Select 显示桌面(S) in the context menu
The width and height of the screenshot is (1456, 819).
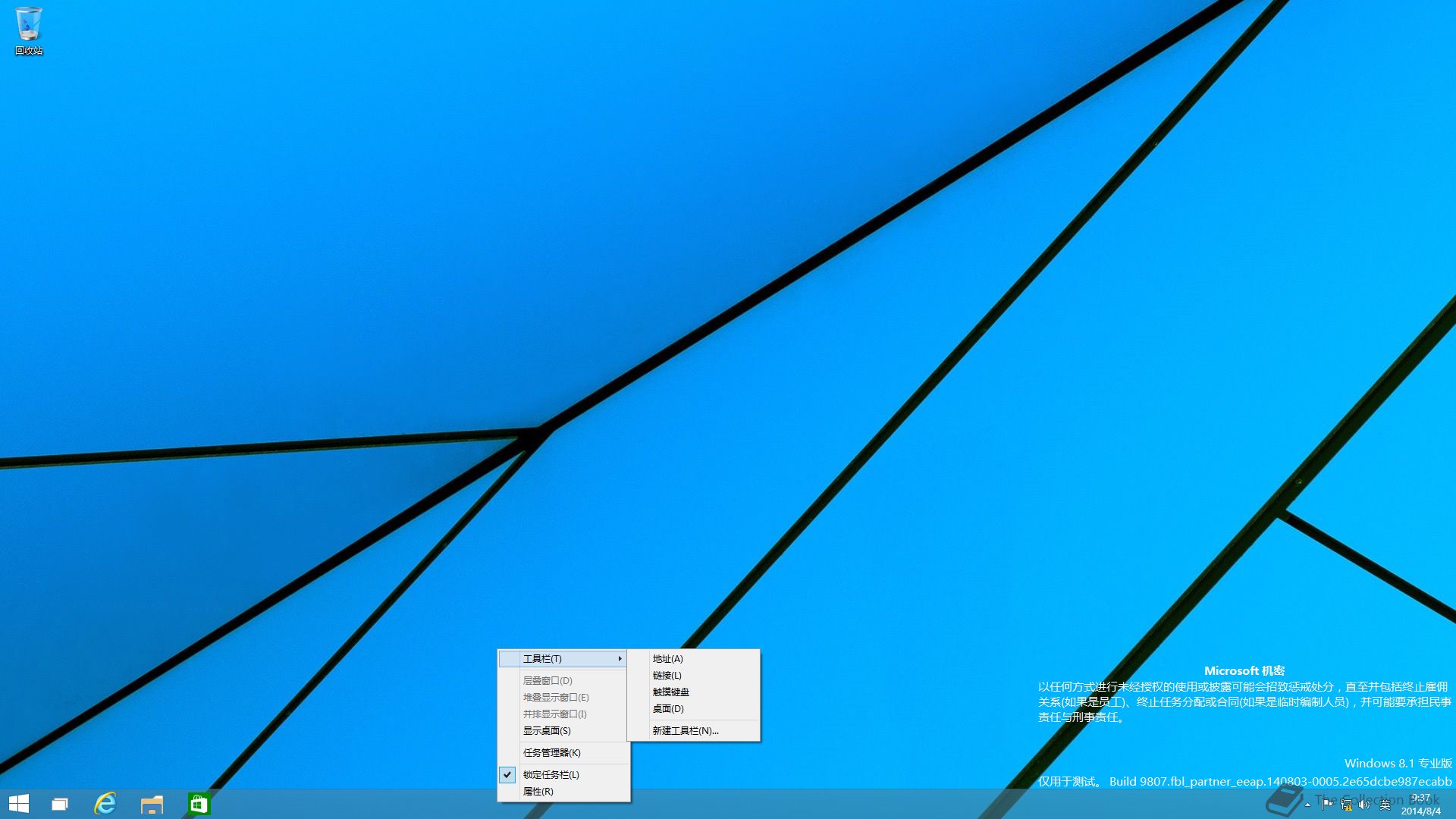coord(563,731)
